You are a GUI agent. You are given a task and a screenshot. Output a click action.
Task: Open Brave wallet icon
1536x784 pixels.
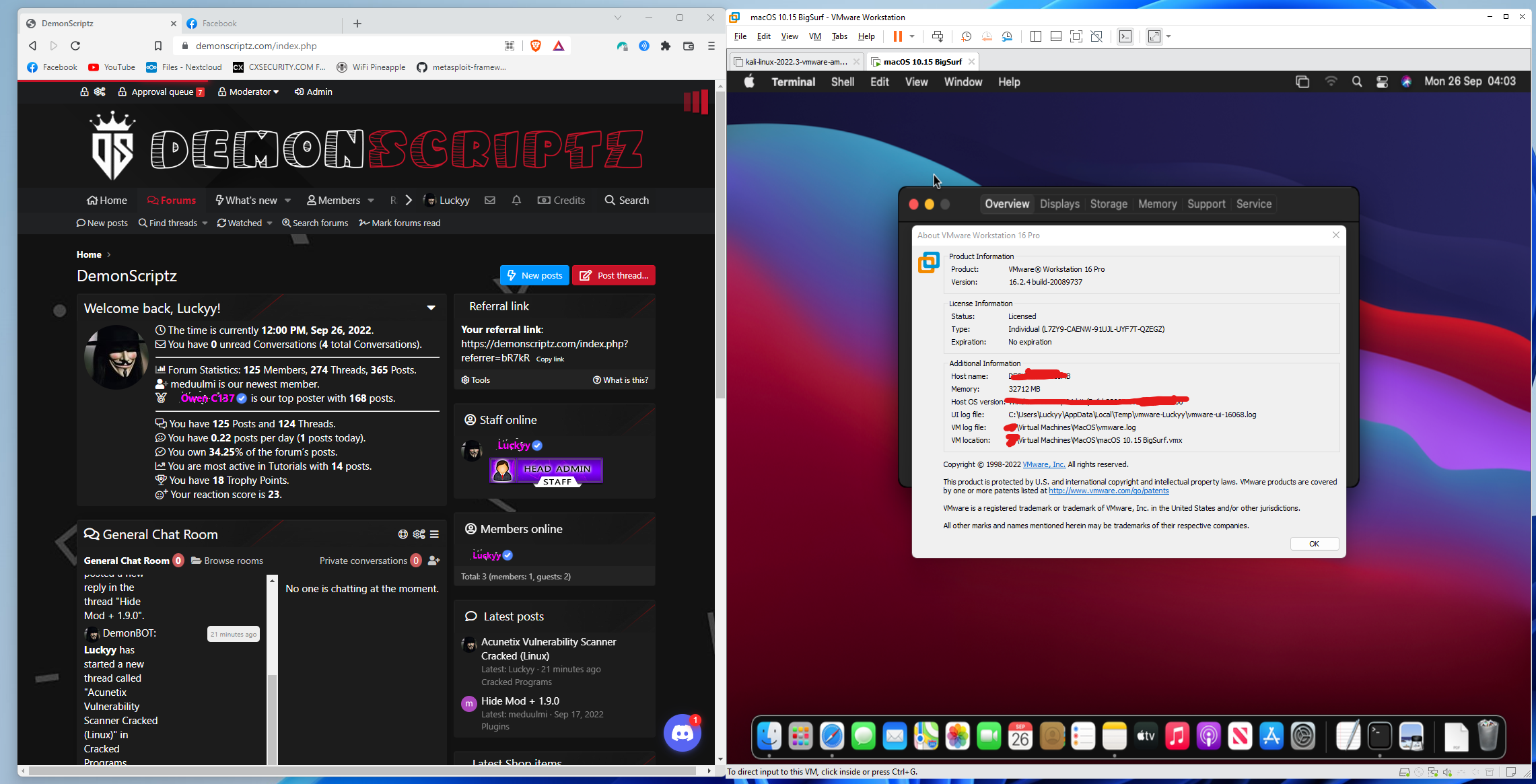tap(688, 46)
